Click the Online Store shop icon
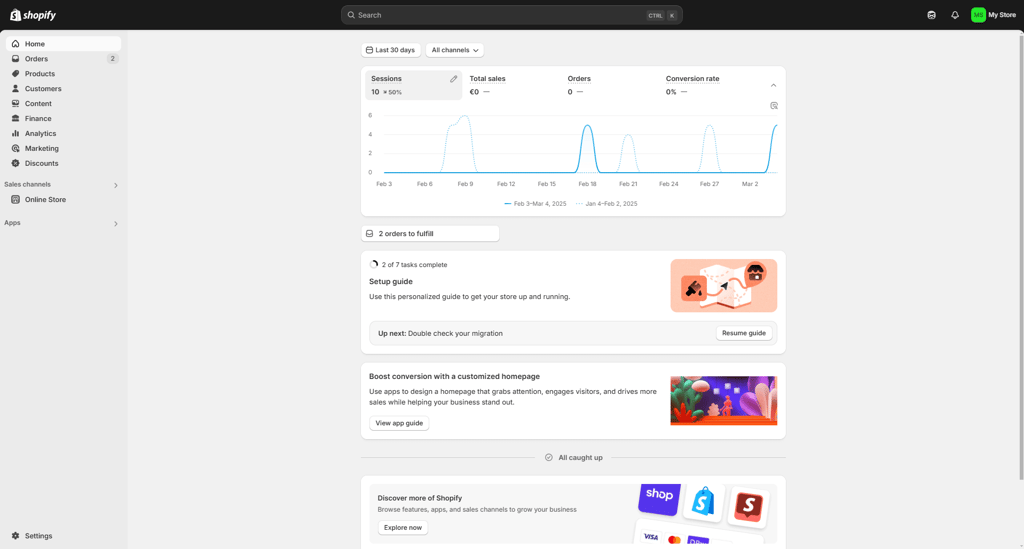This screenshot has width=1024, height=549. (16, 200)
